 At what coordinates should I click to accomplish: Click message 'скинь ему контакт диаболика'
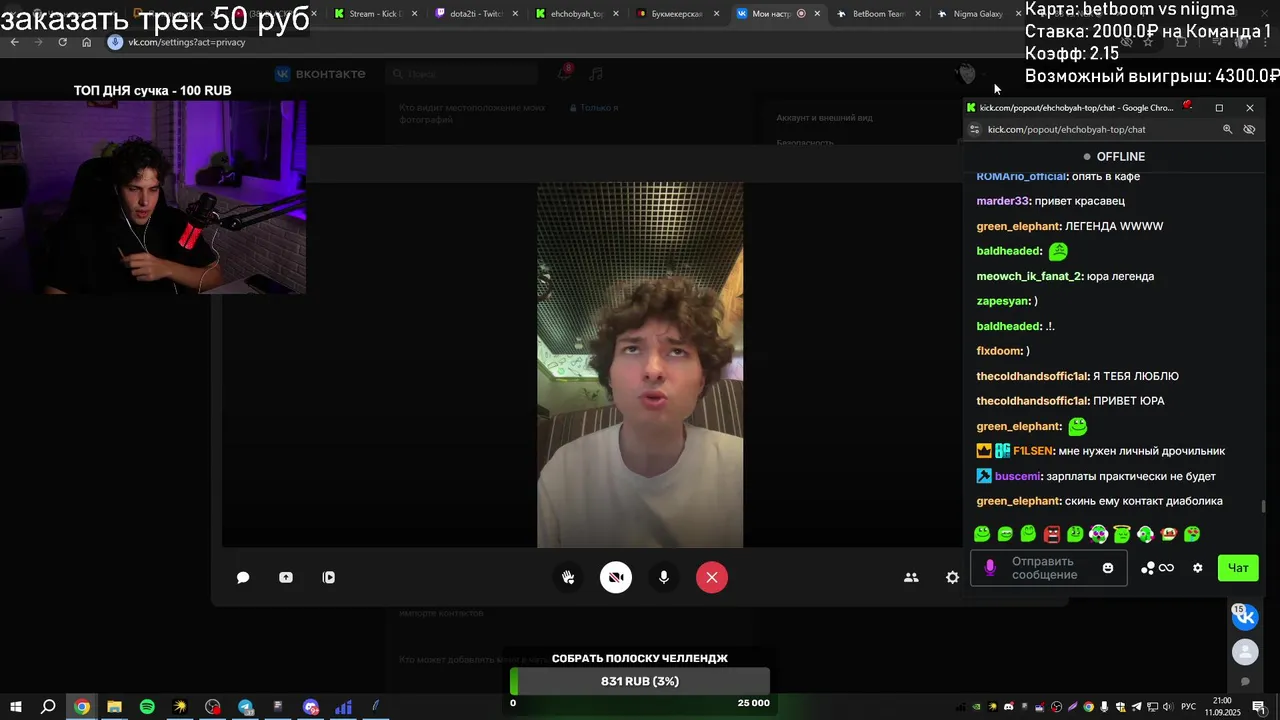coord(1144,501)
